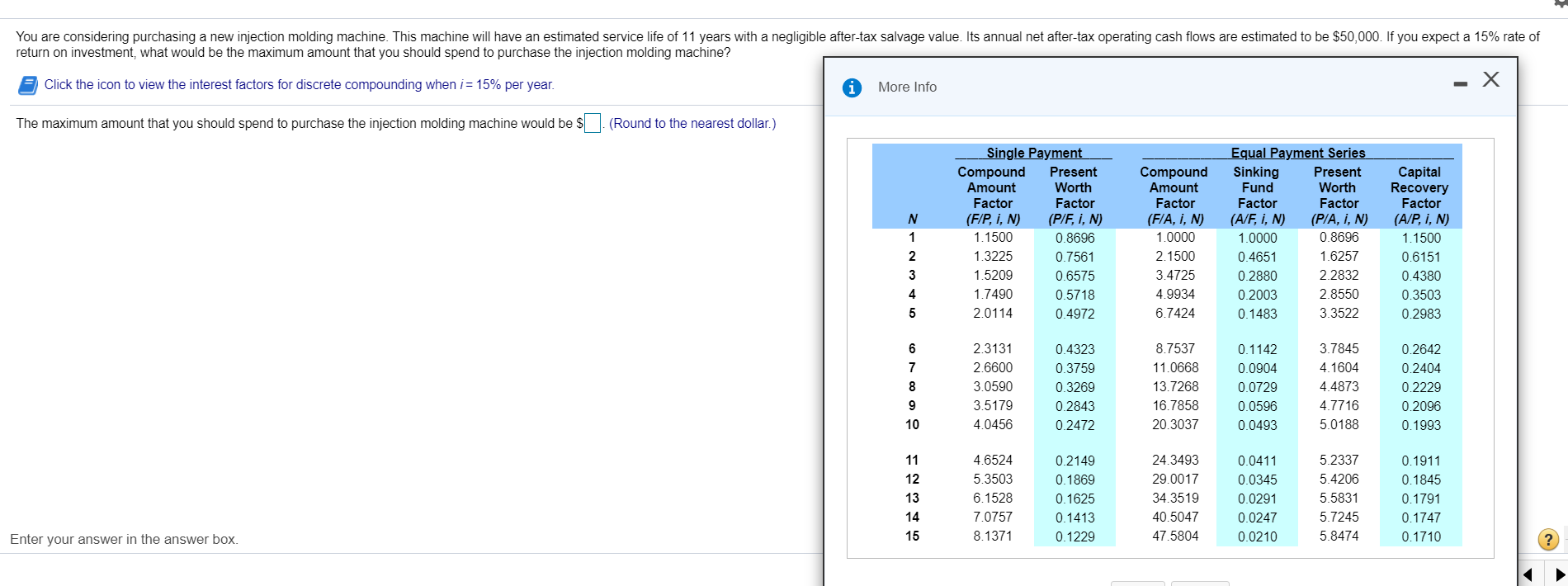
Task: Click the 0.2642 value in row 6
Action: pyautogui.click(x=1421, y=350)
